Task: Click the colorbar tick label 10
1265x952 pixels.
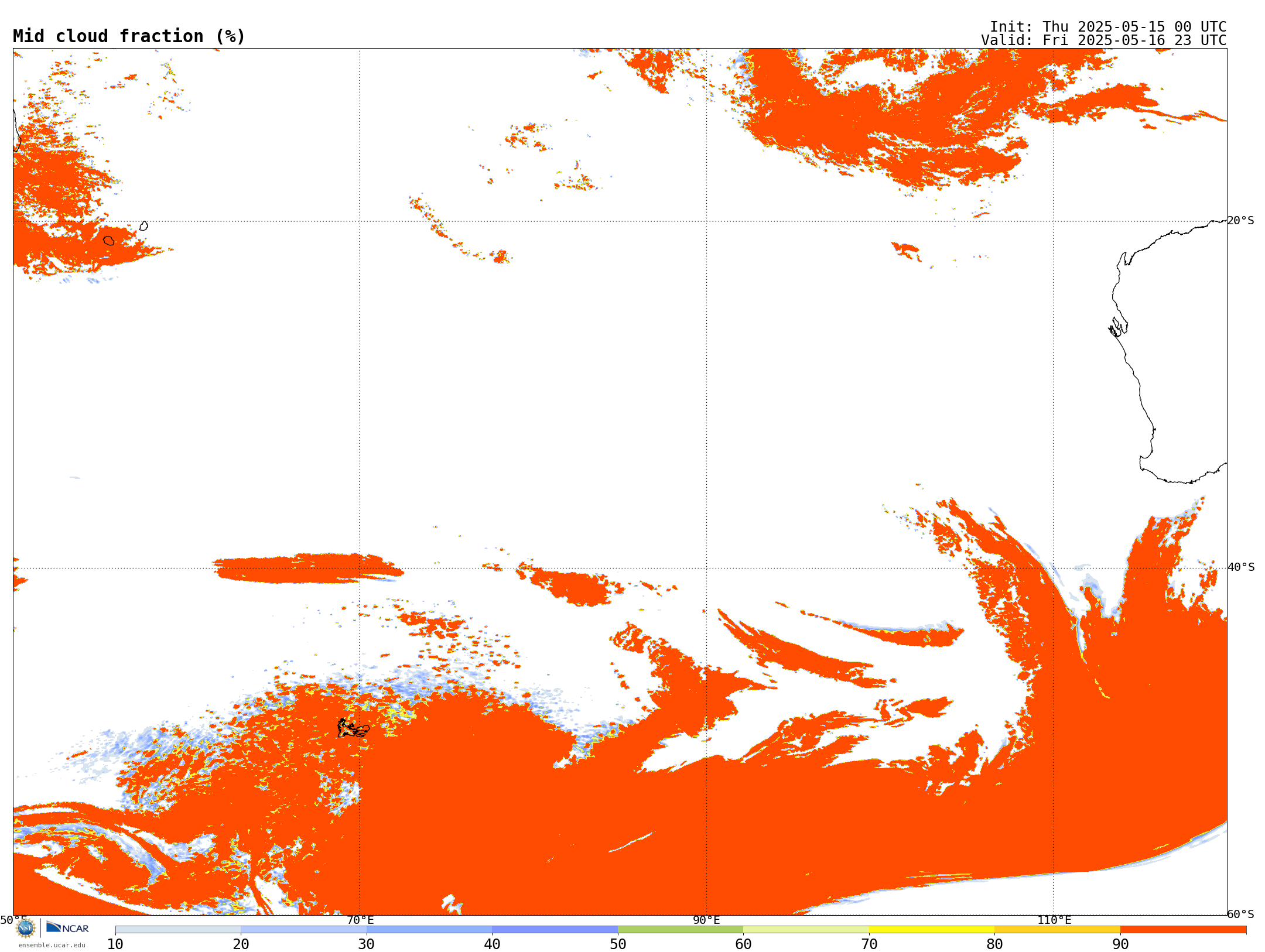Action: pyautogui.click(x=115, y=944)
